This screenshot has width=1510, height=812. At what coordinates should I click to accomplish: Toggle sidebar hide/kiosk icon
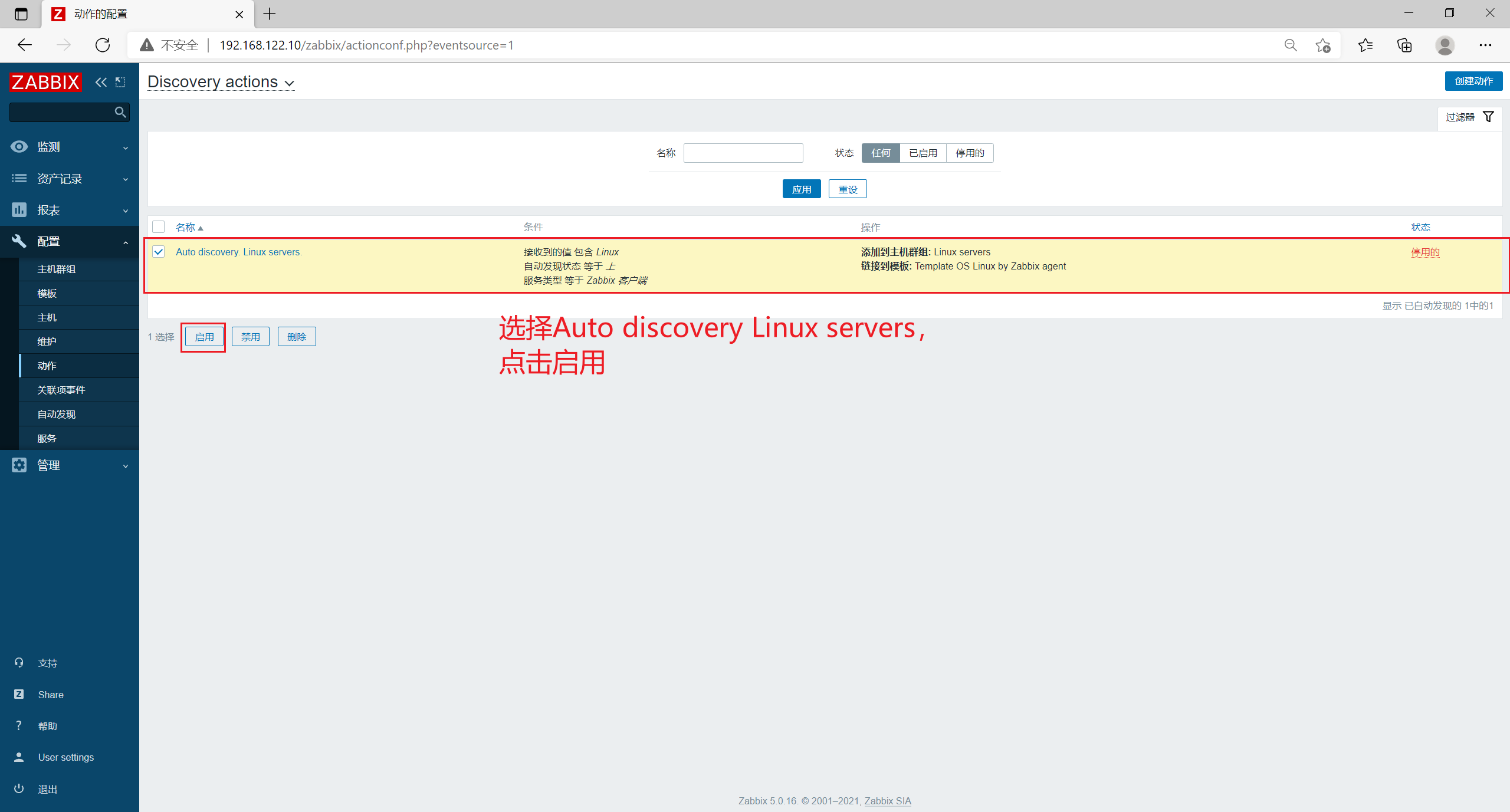click(x=120, y=82)
